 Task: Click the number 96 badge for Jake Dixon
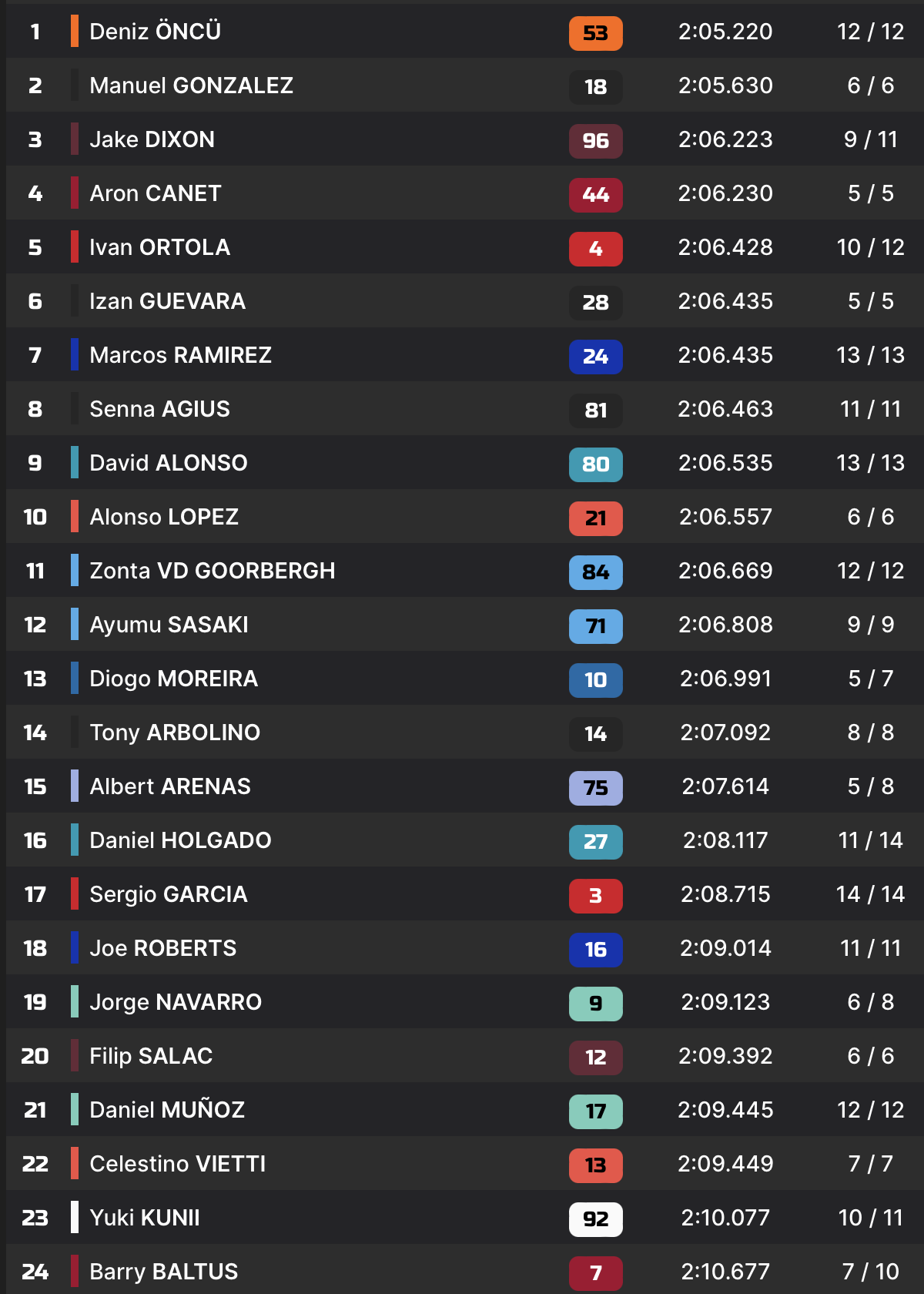click(595, 141)
